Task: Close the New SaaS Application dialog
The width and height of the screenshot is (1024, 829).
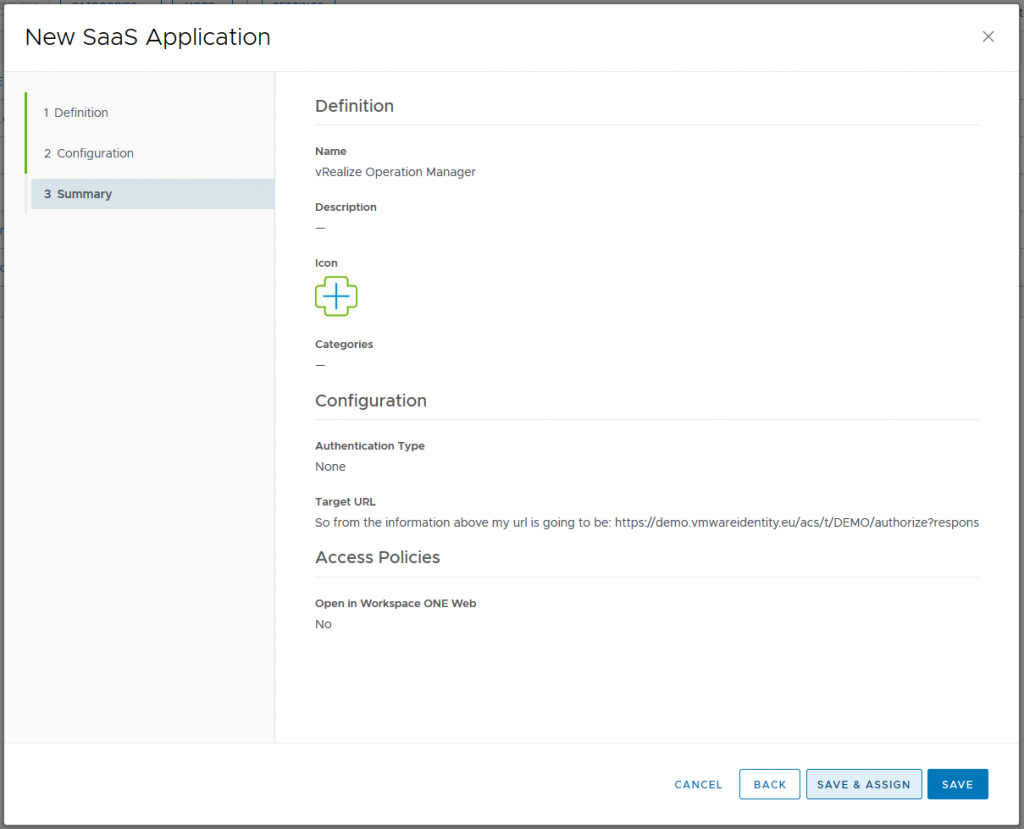Action: (x=988, y=37)
